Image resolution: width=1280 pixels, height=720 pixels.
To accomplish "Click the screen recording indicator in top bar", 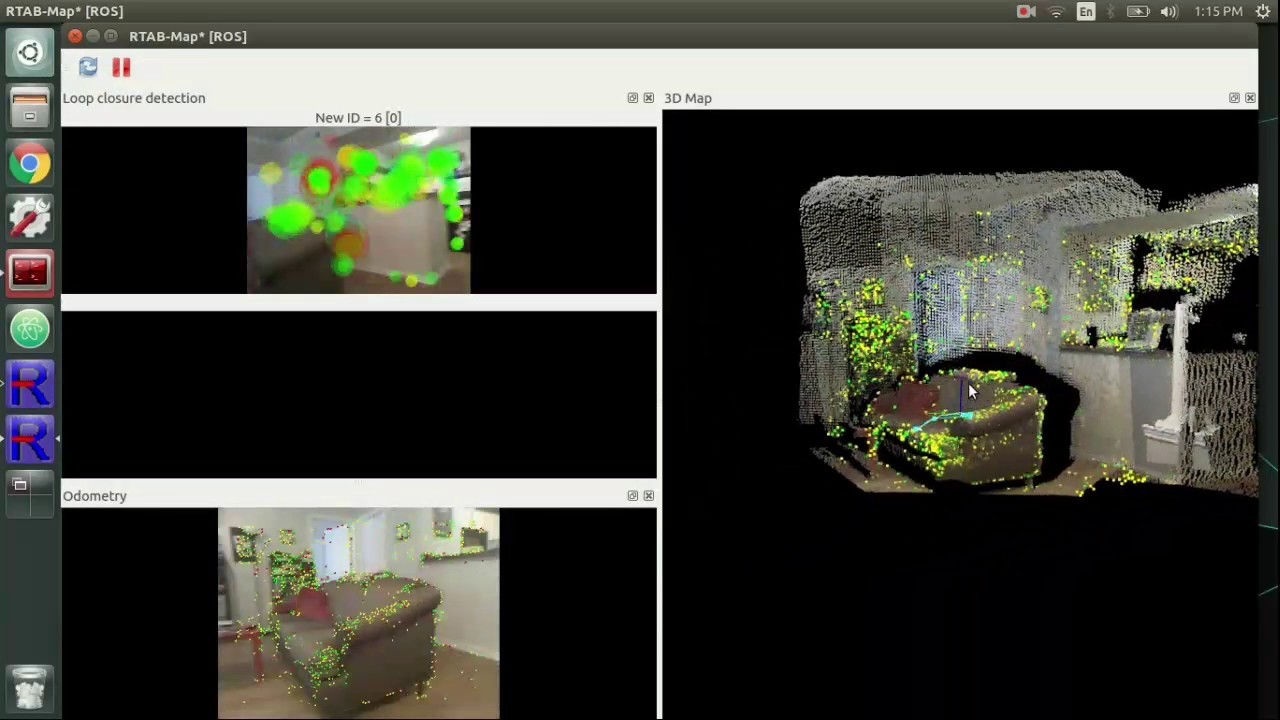I will pos(1026,12).
